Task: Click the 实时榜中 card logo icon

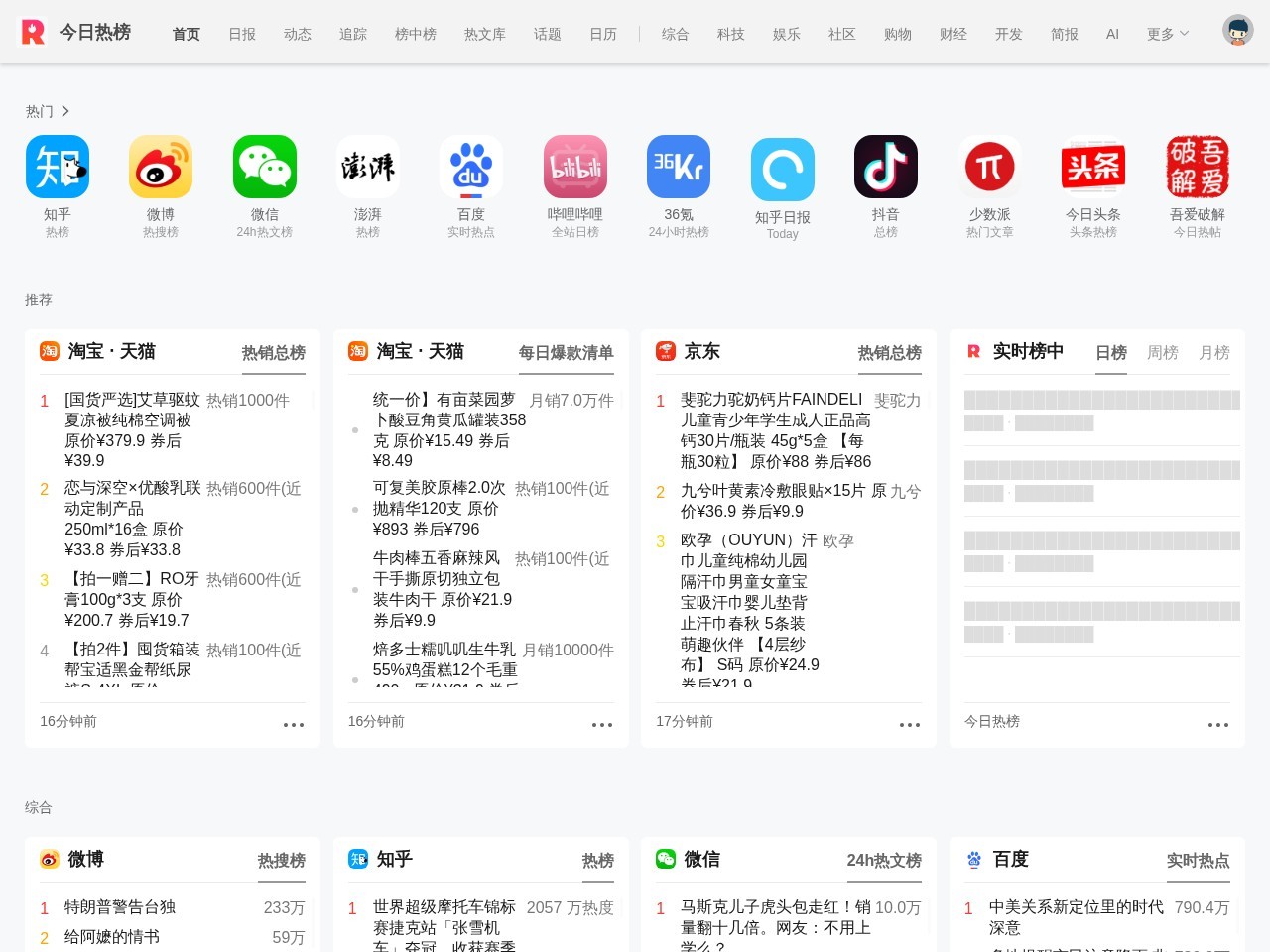Action: coord(973,351)
